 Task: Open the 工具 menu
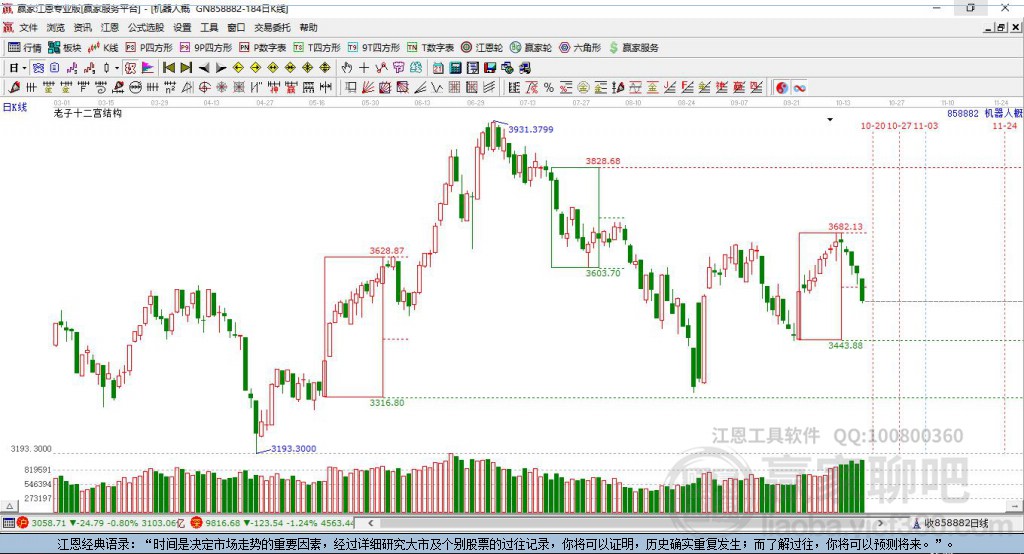click(x=209, y=27)
